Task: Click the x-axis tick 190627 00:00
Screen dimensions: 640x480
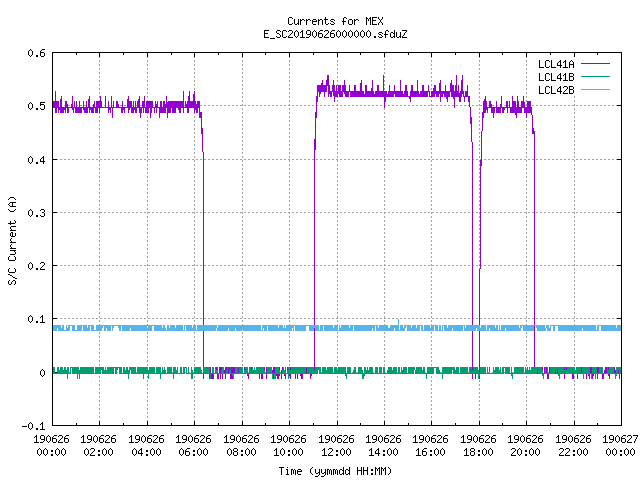Action: click(620, 446)
